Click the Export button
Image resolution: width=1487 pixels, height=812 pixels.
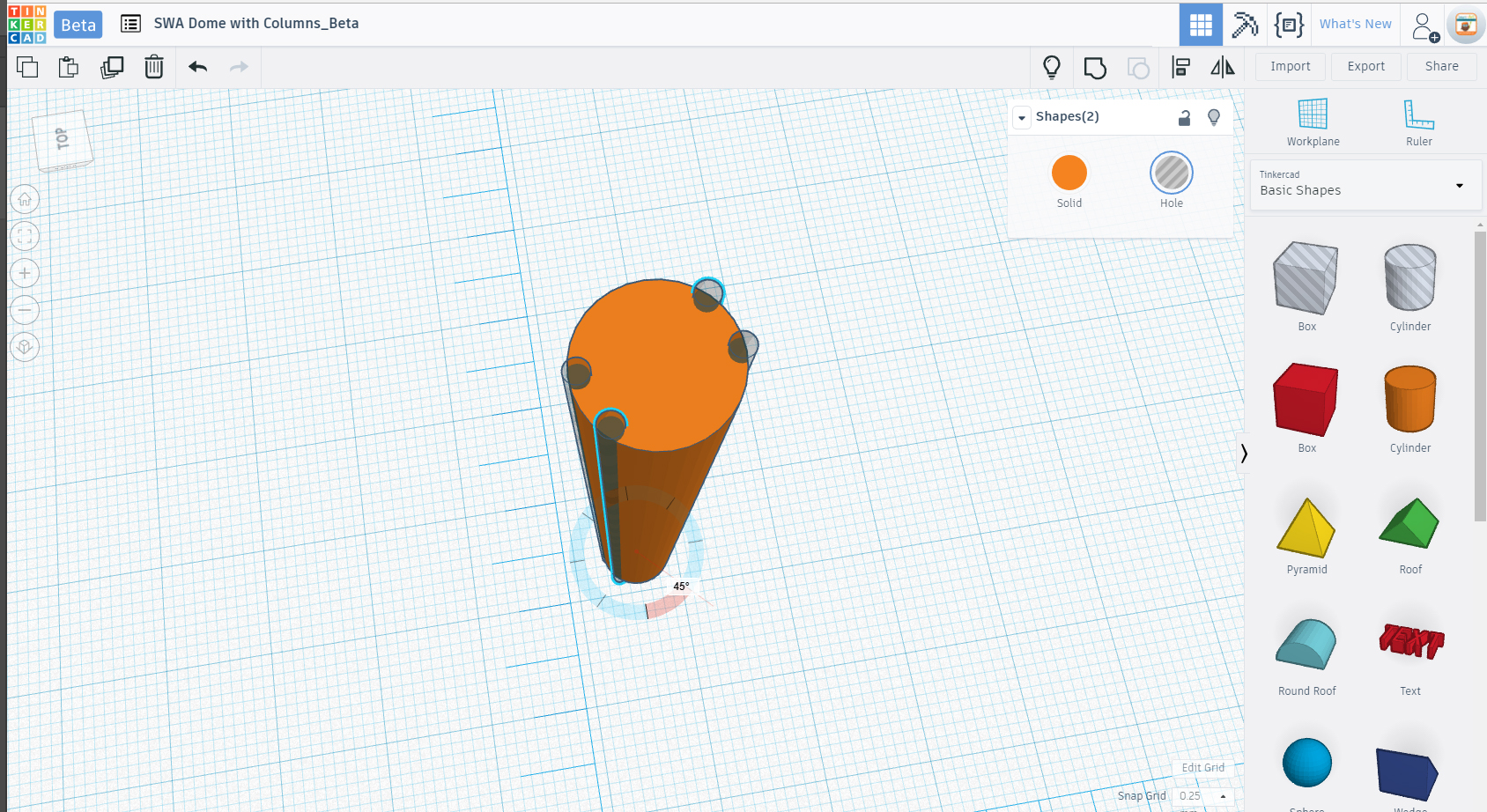[x=1366, y=66]
